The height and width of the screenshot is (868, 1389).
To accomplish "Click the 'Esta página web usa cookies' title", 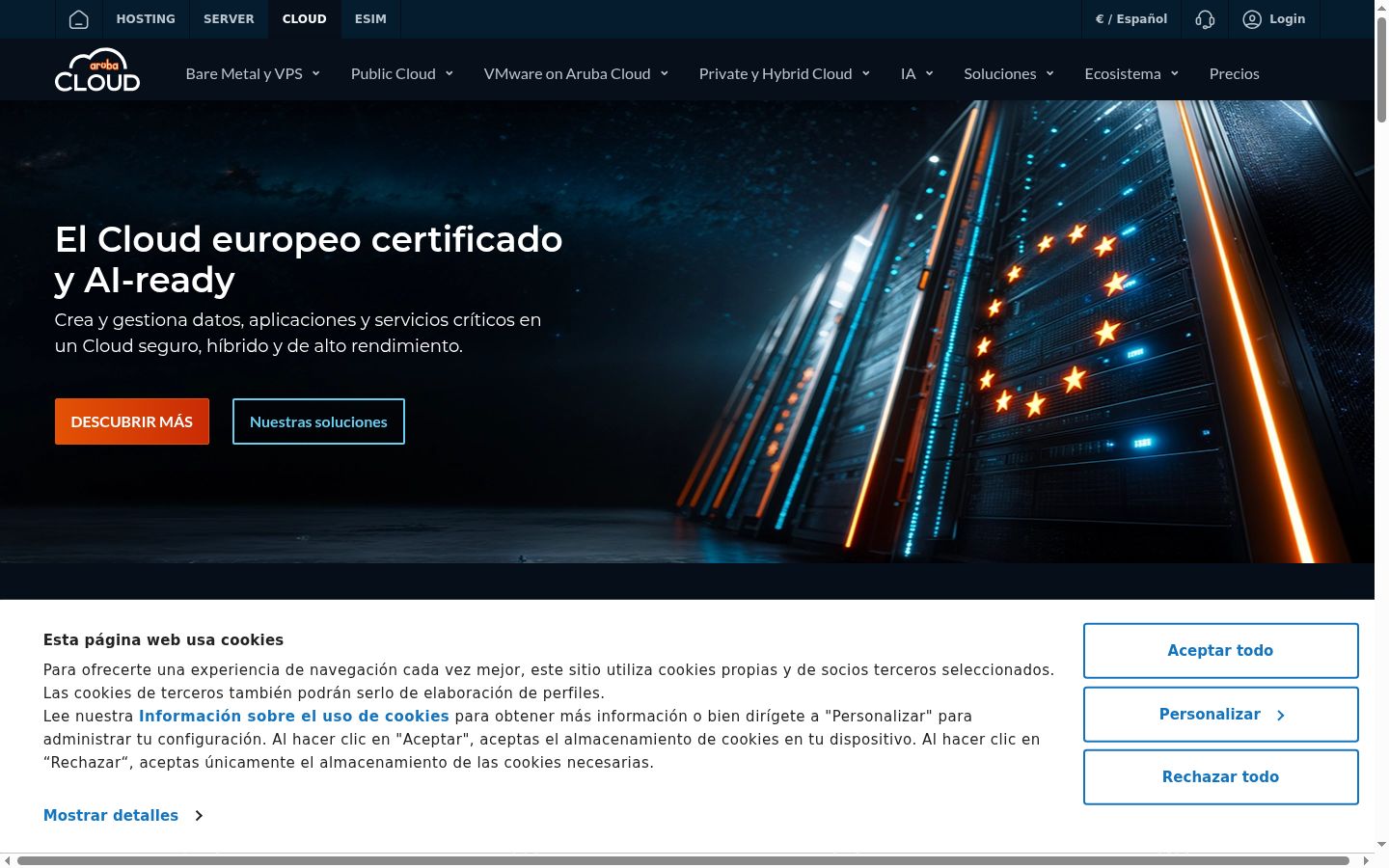I will (163, 640).
